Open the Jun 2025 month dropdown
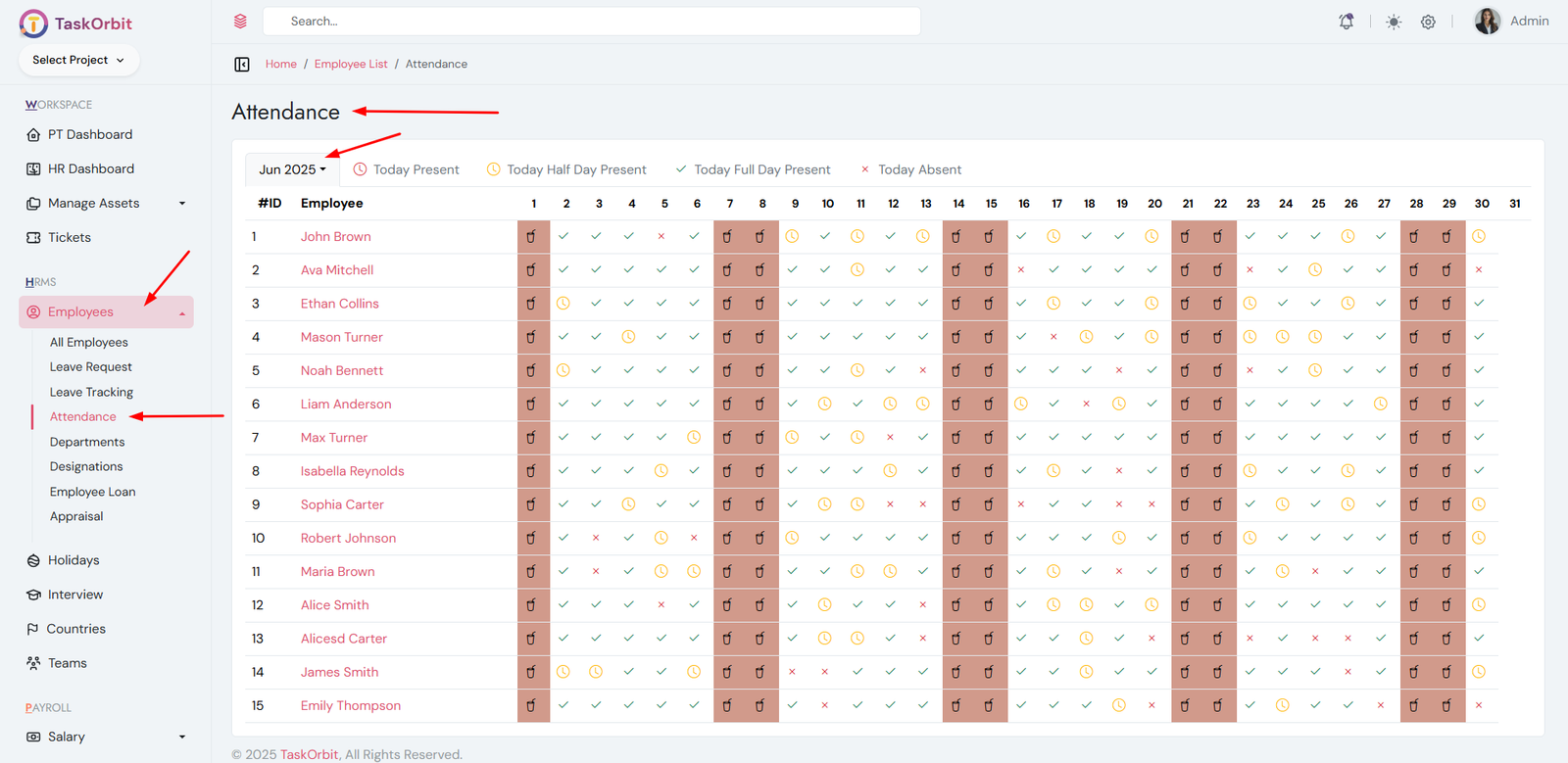 click(x=292, y=169)
